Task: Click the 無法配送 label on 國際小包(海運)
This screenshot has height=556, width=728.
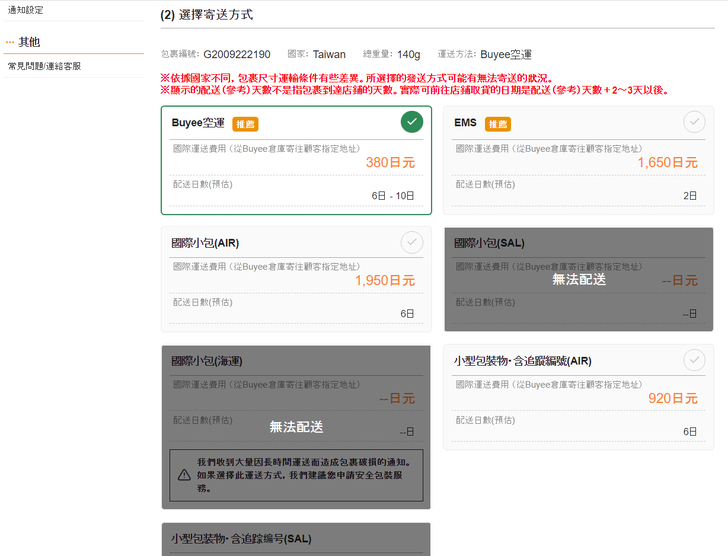Action: click(x=296, y=427)
